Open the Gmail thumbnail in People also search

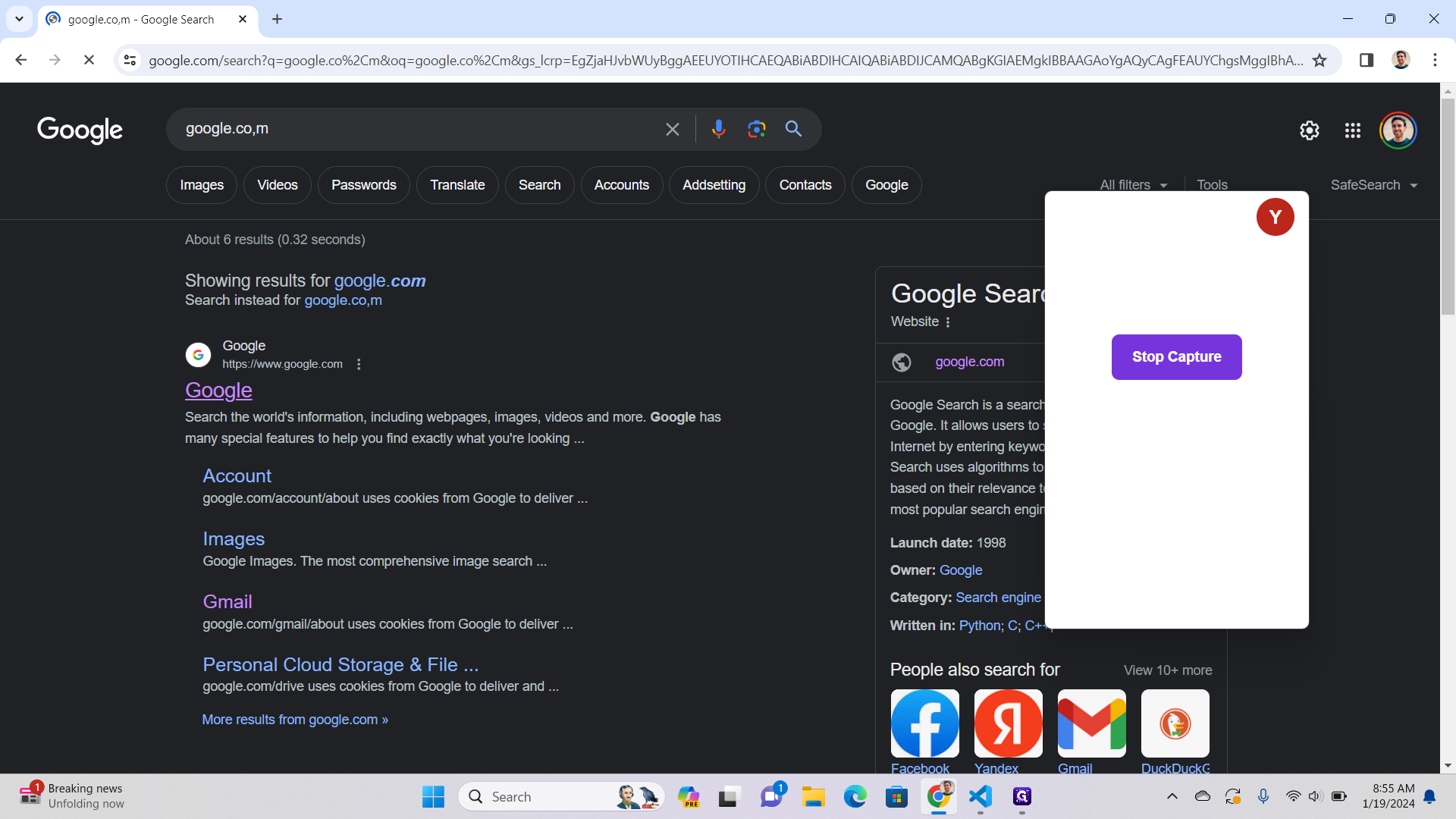point(1091,723)
